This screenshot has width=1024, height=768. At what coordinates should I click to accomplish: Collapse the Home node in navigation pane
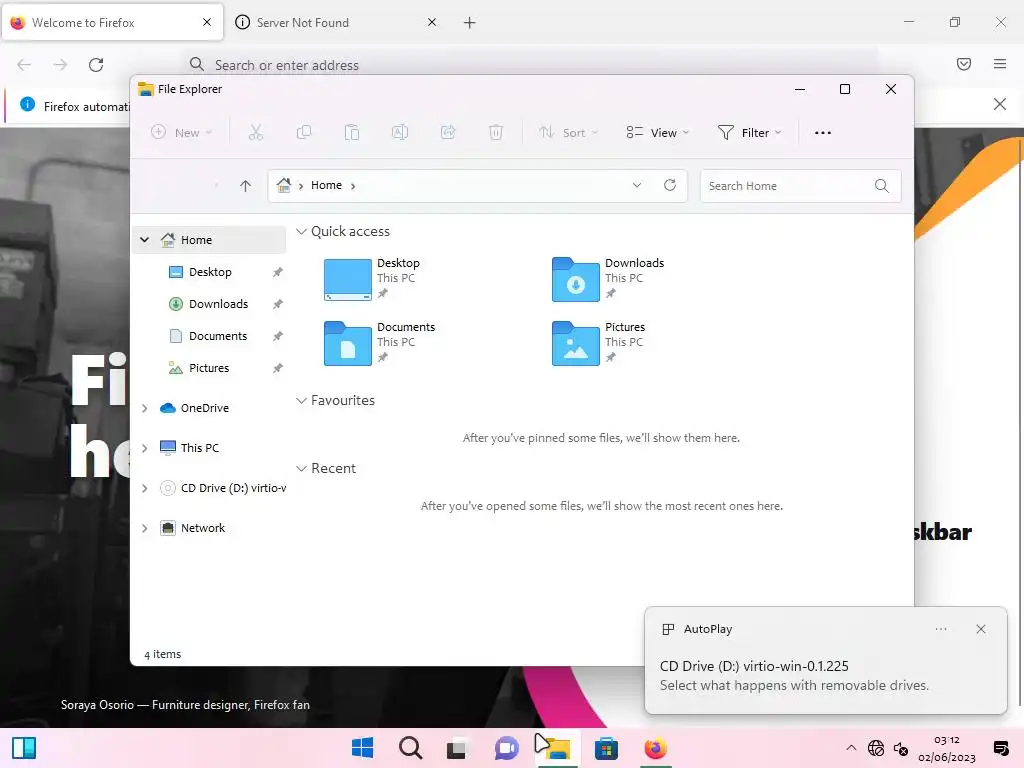click(144, 240)
